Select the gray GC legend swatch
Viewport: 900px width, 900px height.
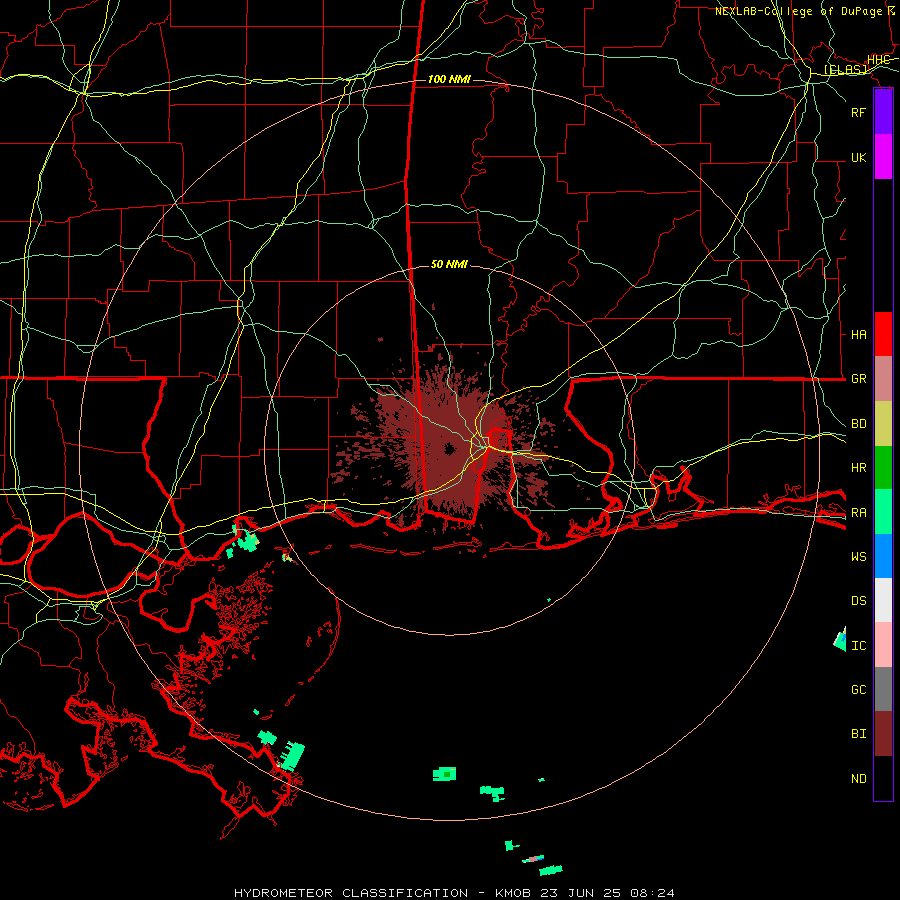[x=883, y=689]
